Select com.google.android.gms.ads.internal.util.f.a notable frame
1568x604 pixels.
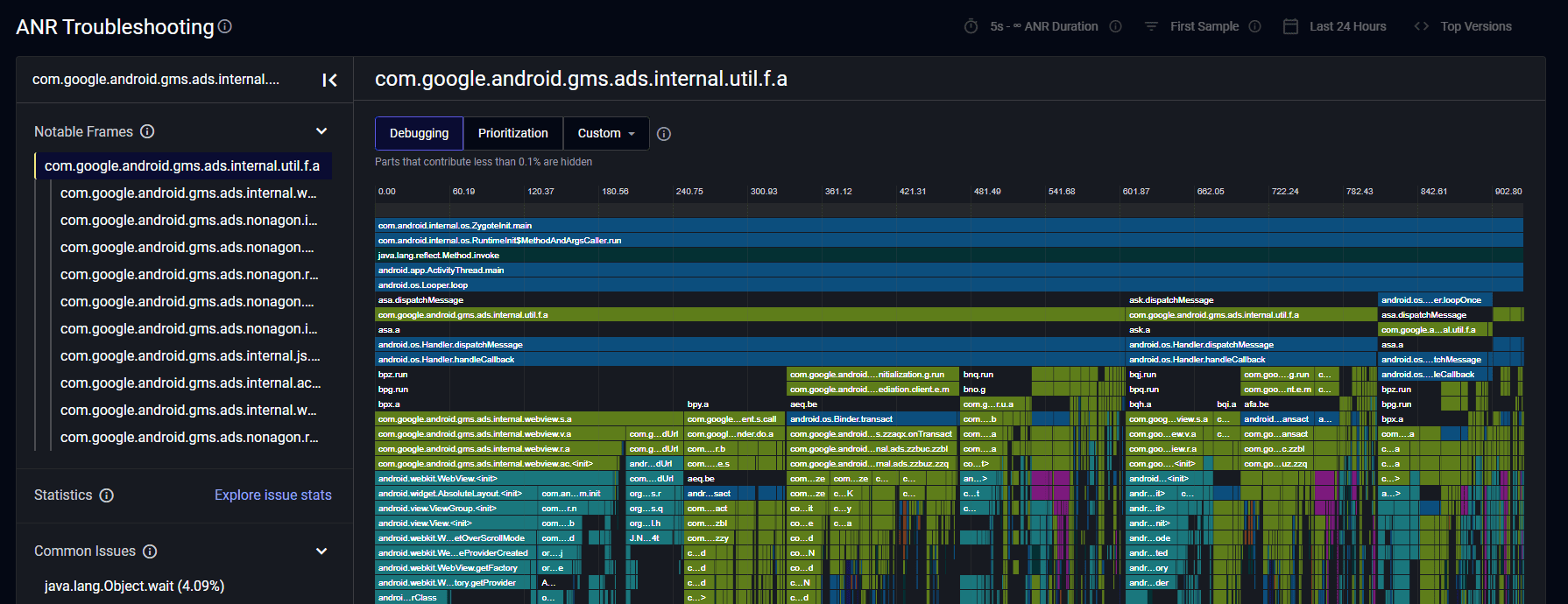pos(183,165)
